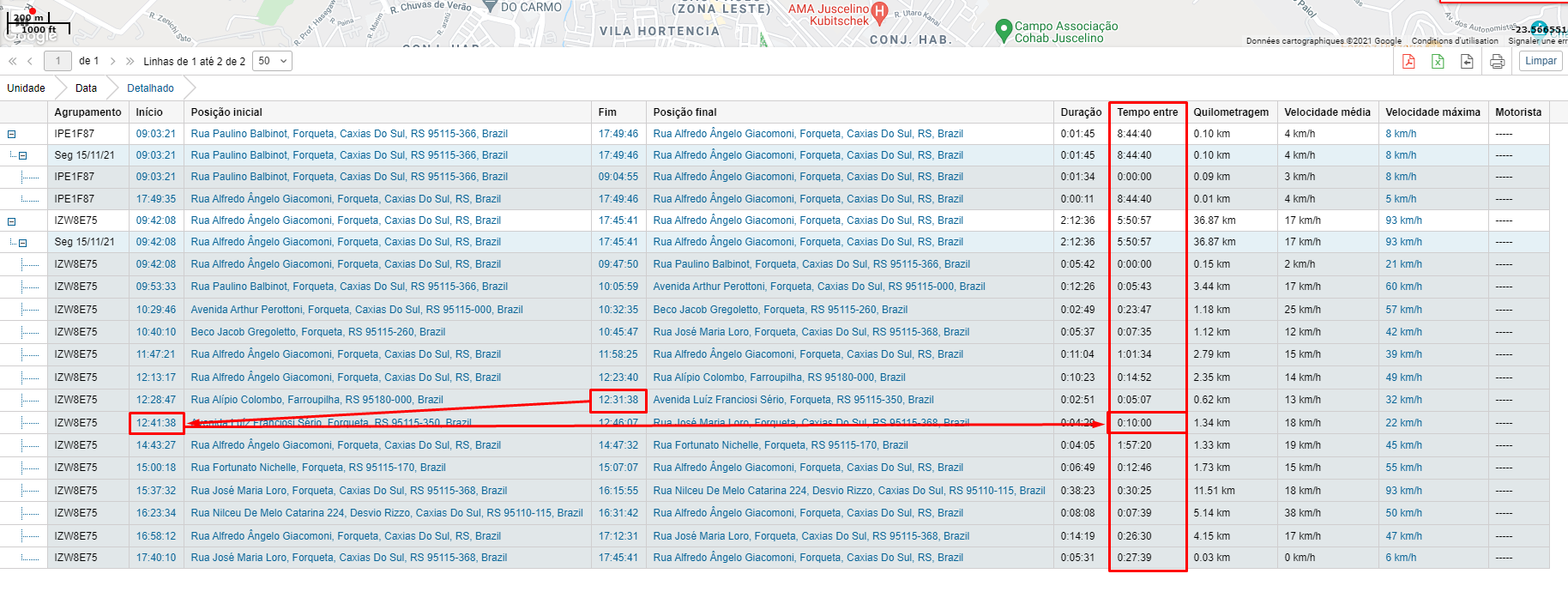Click the 93 km/h max speed link for the 15:37:32 trip
The height and width of the screenshot is (616, 1568).
(x=1403, y=491)
